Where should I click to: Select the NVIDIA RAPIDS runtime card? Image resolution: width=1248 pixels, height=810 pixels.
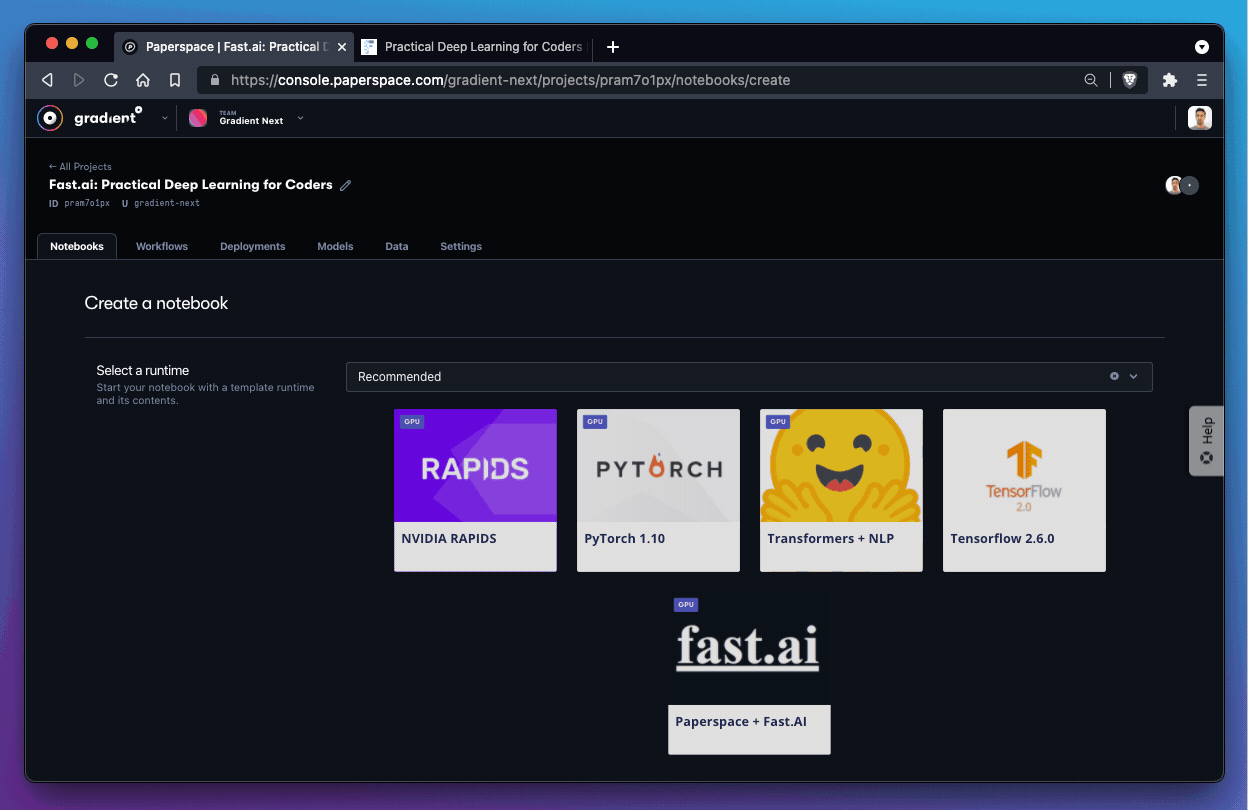[x=475, y=490]
